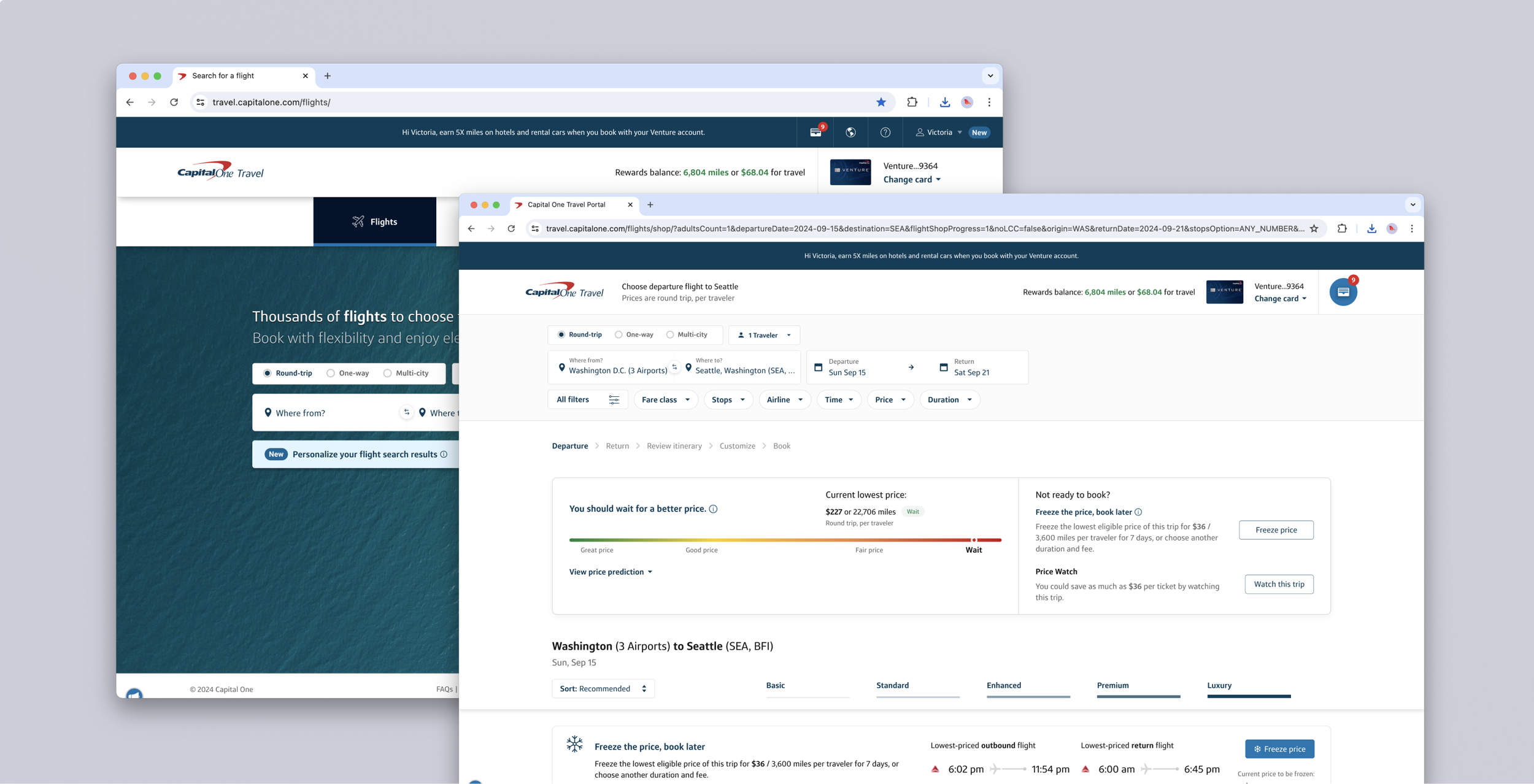The height and width of the screenshot is (784, 1534).
Task: Select Round-trip radio in back window
Action: pyautogui.click(x=268, y=373)
